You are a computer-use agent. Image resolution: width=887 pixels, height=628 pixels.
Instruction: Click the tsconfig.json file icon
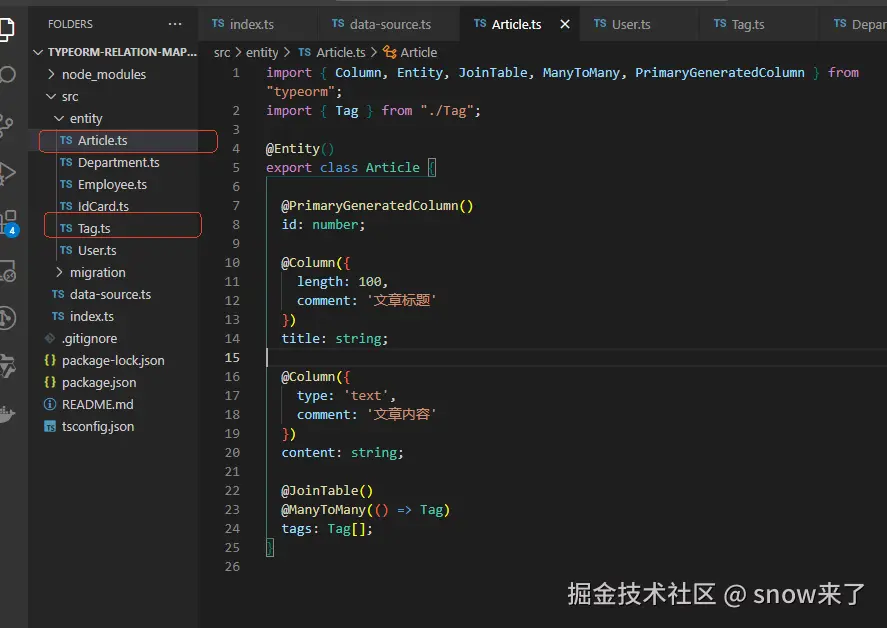(50, 427)
